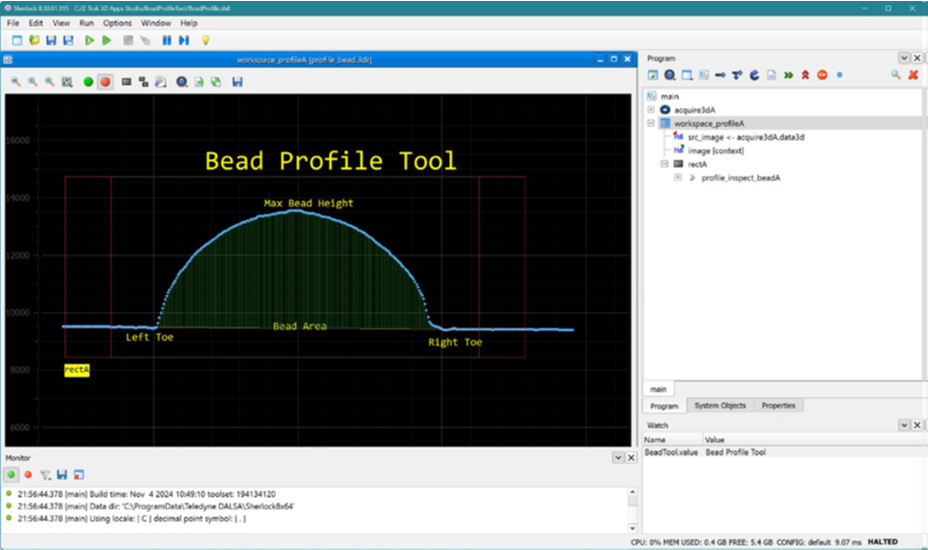Click the search magnifier icon in Program panel
928x550 pixels.
(896, 75)
